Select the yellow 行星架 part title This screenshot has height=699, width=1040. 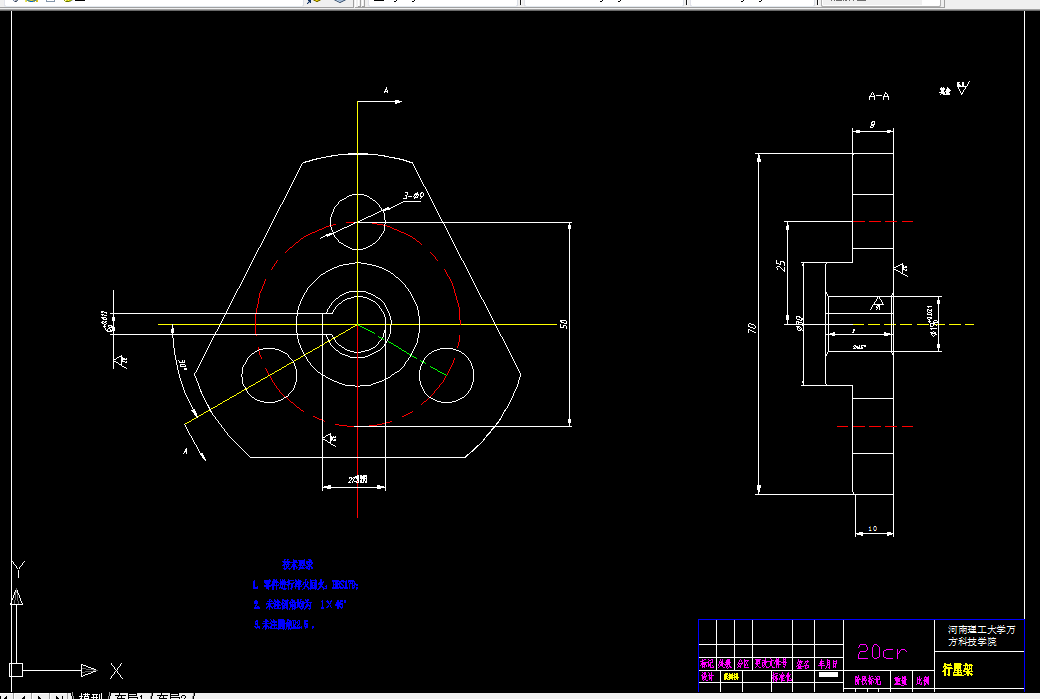click(x=957, y=670)
